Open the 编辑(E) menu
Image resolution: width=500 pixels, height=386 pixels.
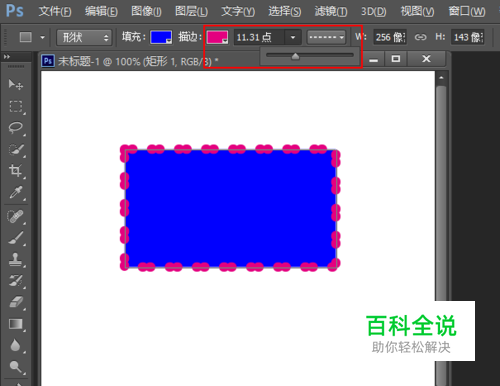pyautogui.click(x=101, y=11)
